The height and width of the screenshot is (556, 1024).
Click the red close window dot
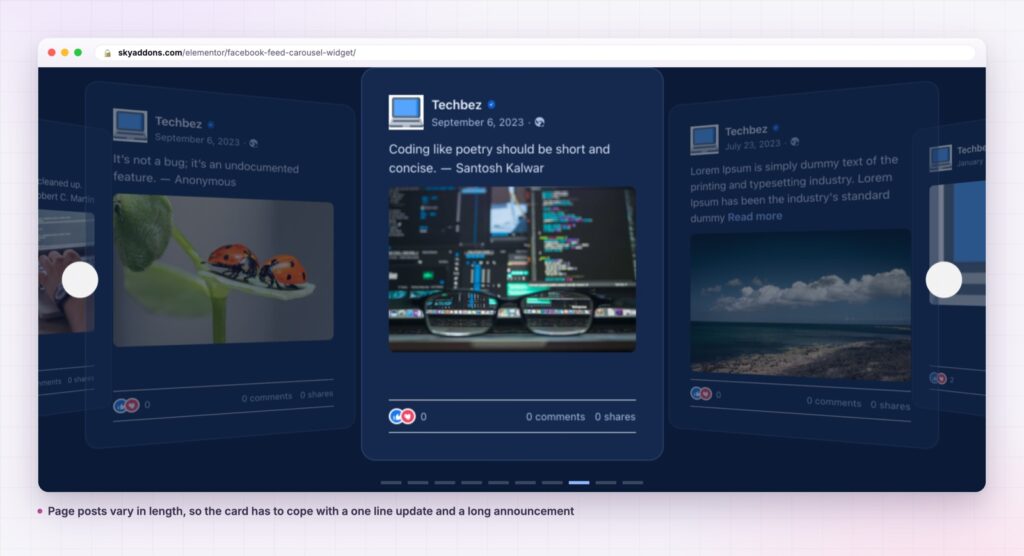click(x=52, y=52)
